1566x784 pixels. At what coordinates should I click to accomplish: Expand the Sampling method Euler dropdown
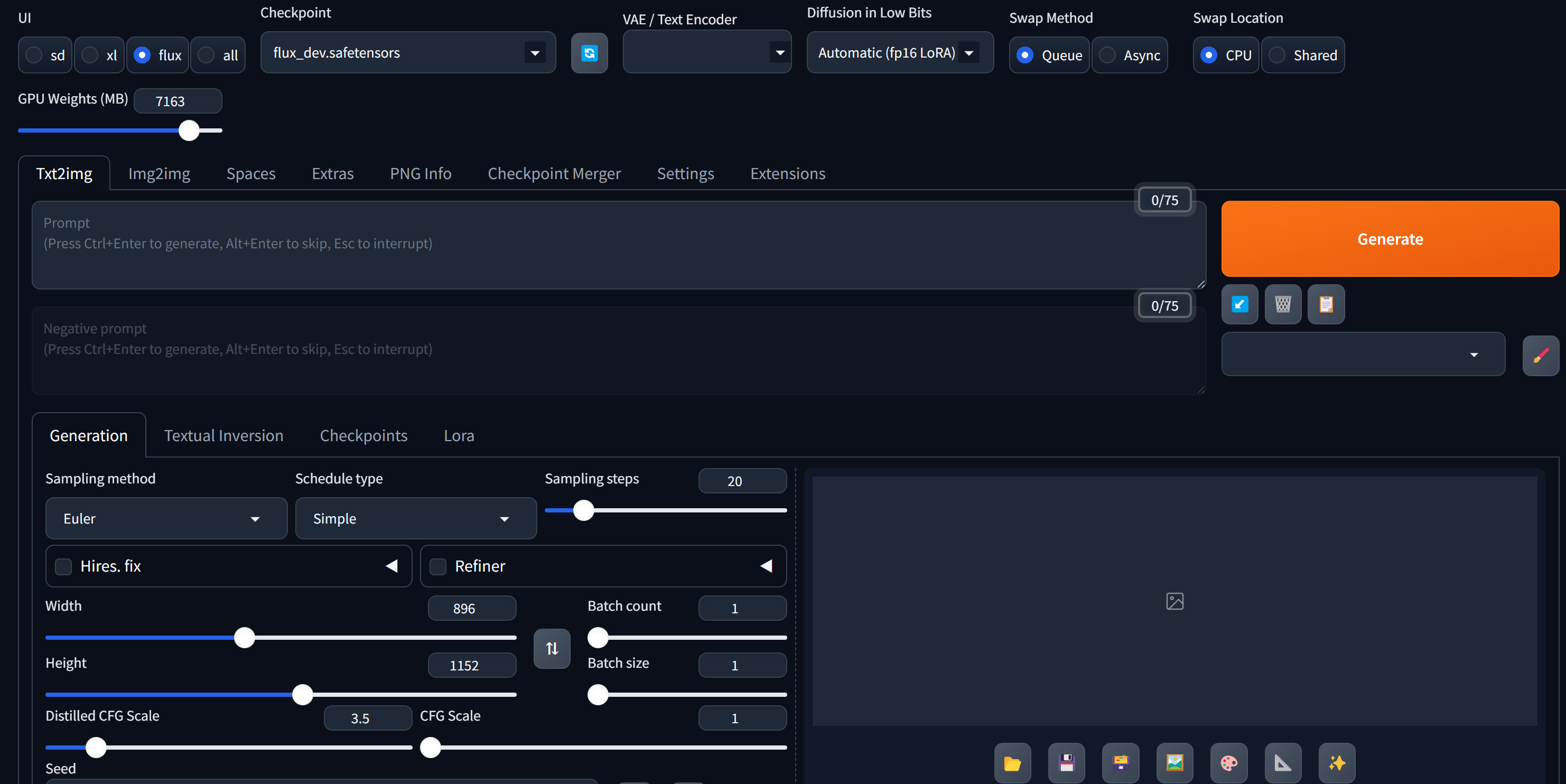coord(165,518)
